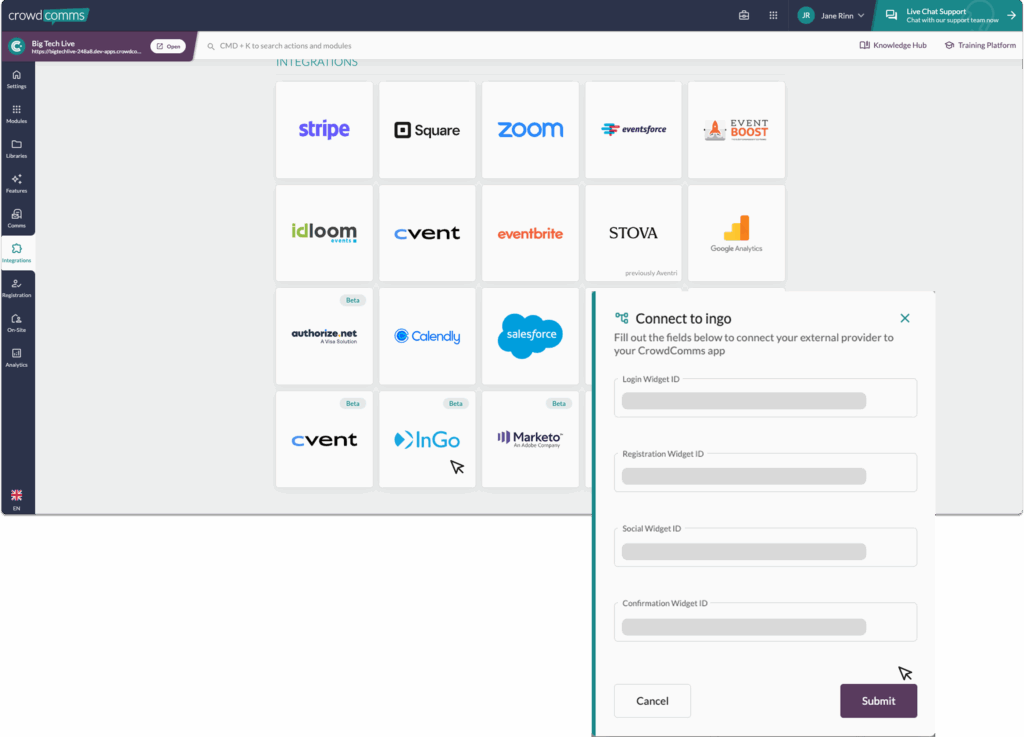1024x737 pixels.
Task: Open Modules in the left sidebar
Action: (17, 114)
